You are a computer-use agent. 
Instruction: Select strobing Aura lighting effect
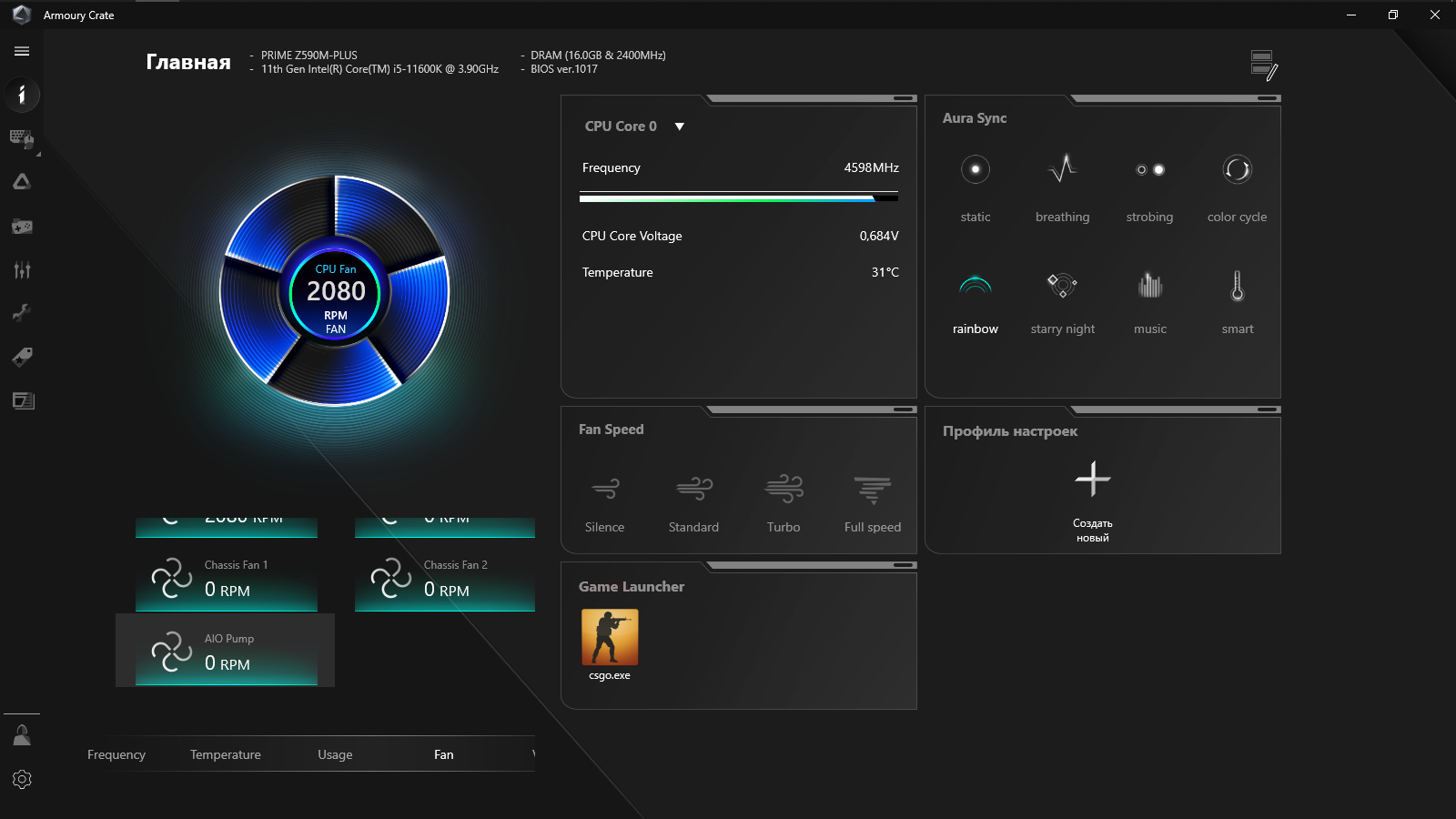(1150, 188)
